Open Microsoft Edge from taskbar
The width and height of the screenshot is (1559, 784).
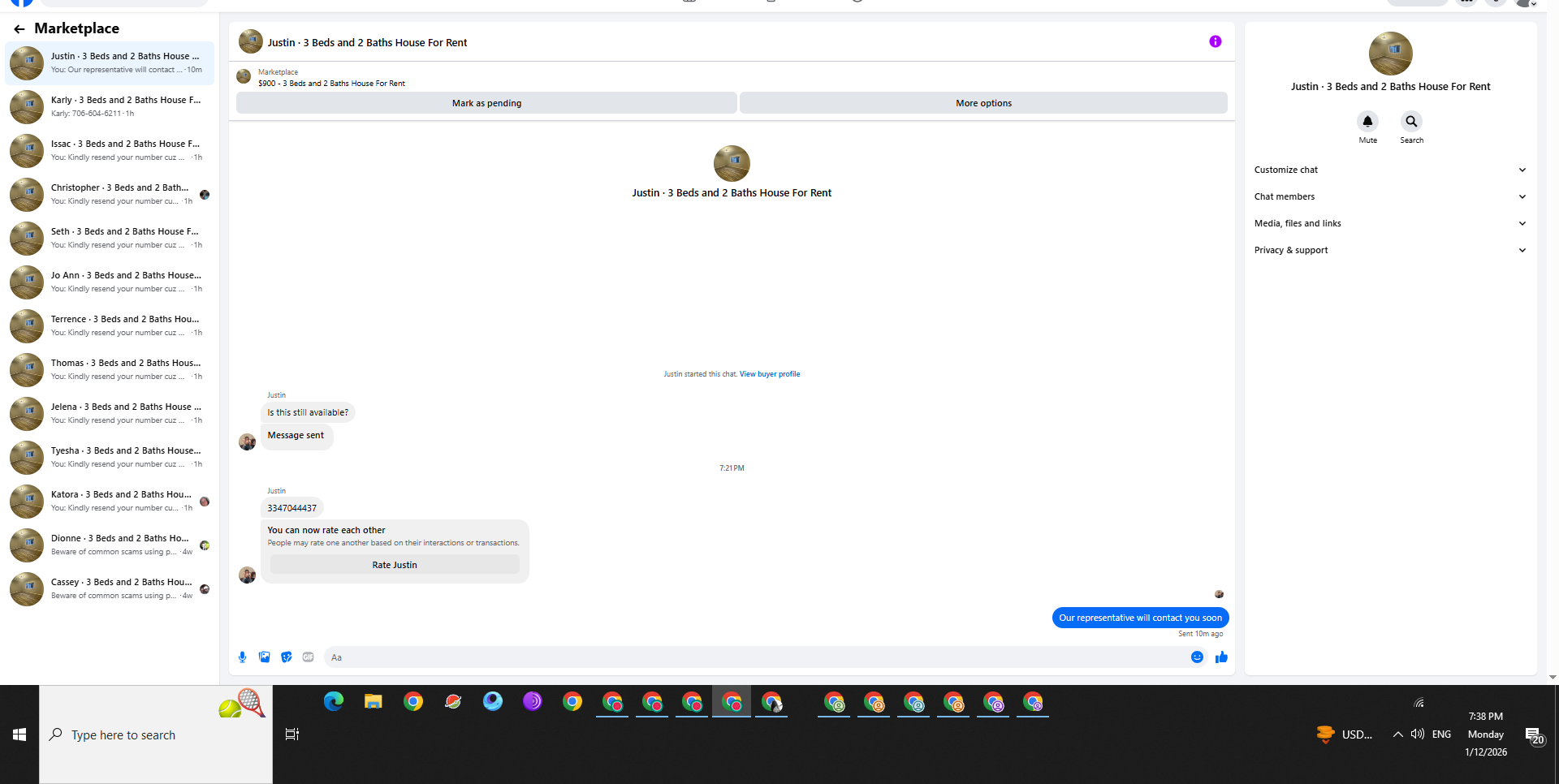334,702
